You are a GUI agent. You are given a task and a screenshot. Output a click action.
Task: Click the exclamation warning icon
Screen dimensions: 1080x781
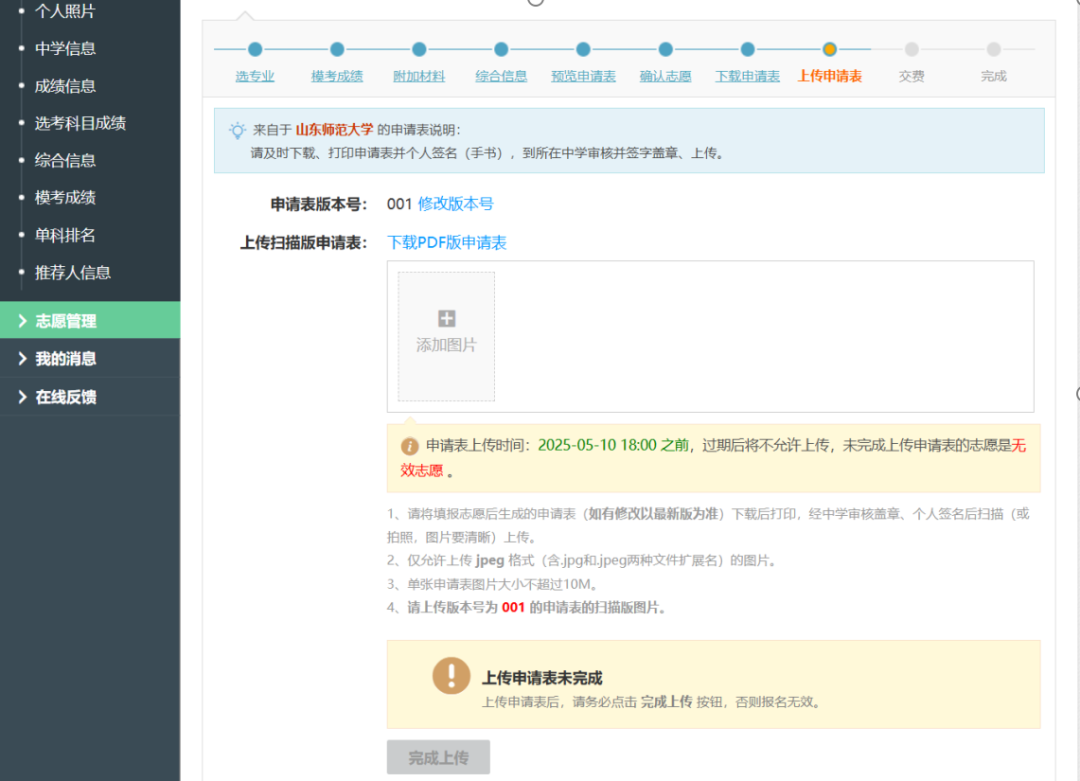451,675
